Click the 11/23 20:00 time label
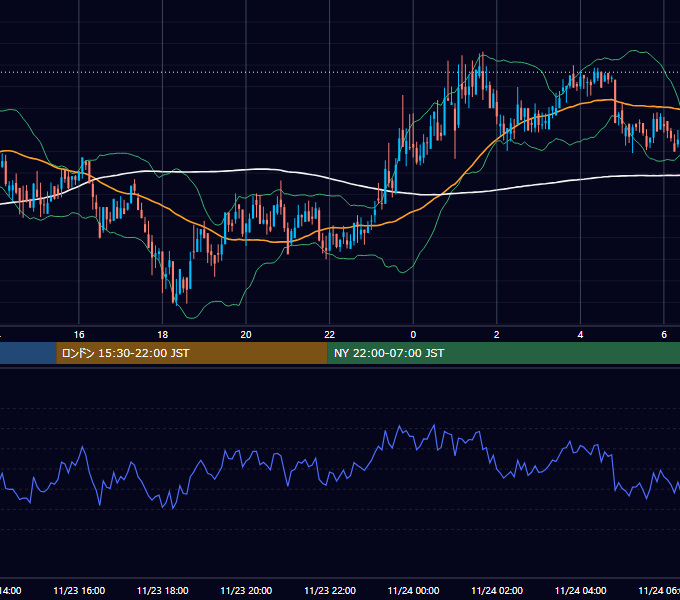This screenshot has width=680, height=600. [x=246, y=590]
